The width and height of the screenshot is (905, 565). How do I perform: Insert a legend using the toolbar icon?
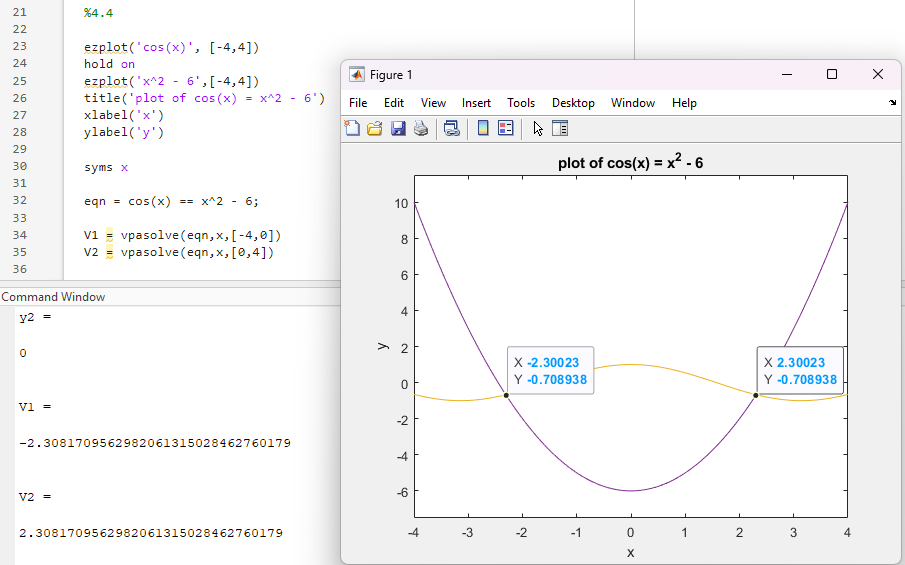click(505, 128)
